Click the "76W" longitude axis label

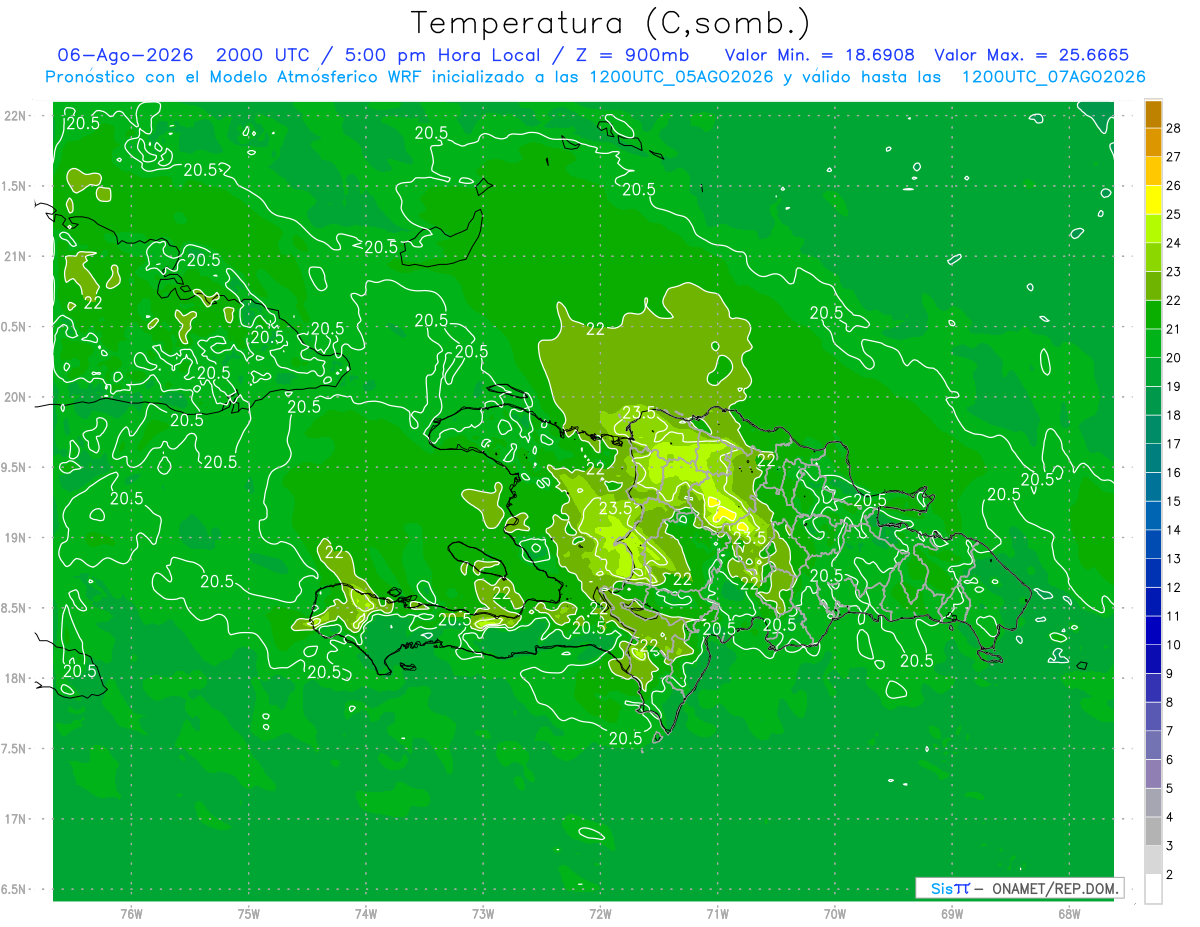click(131, 914)
